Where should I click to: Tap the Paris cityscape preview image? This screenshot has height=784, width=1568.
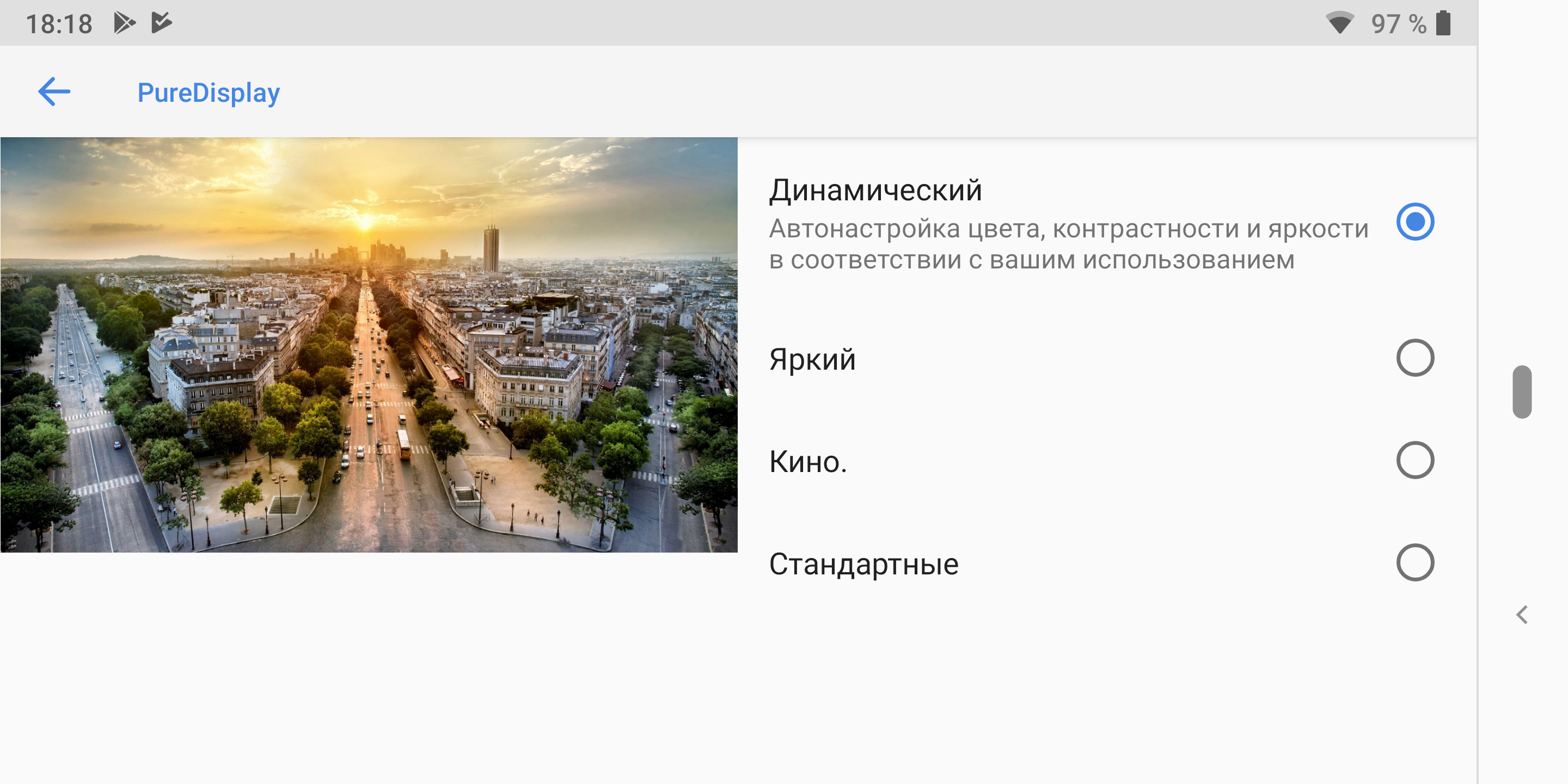click(x=369, y=345)
